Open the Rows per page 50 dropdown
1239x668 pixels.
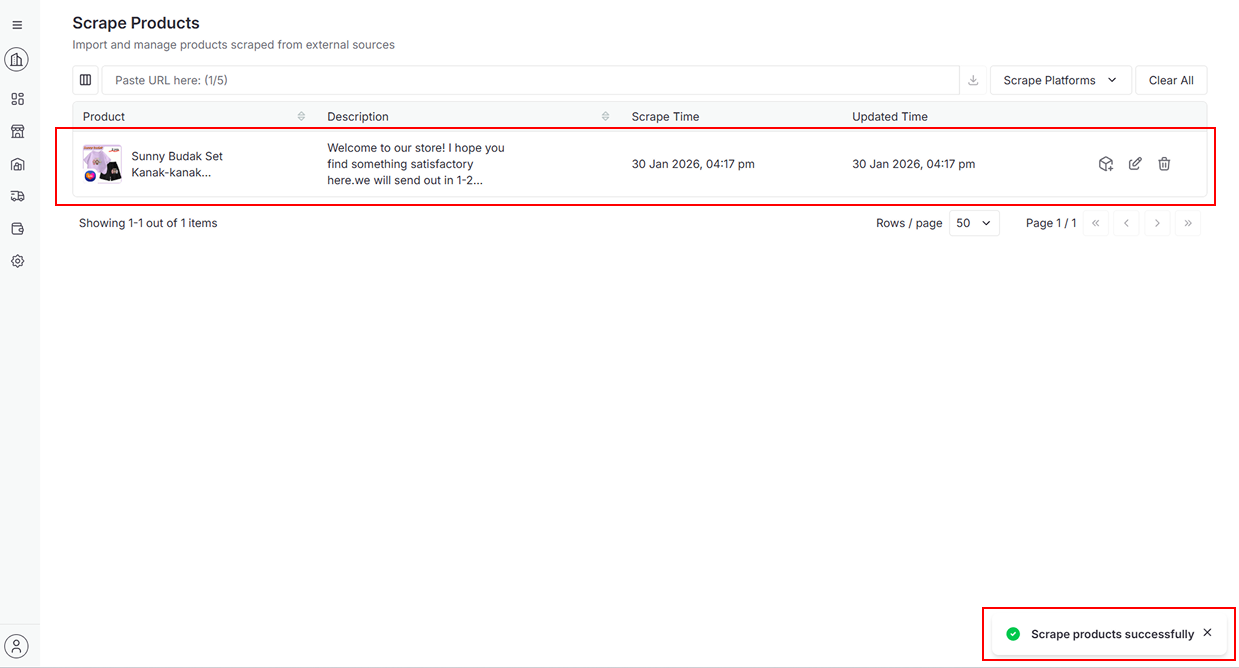click(x=973, y=223)
